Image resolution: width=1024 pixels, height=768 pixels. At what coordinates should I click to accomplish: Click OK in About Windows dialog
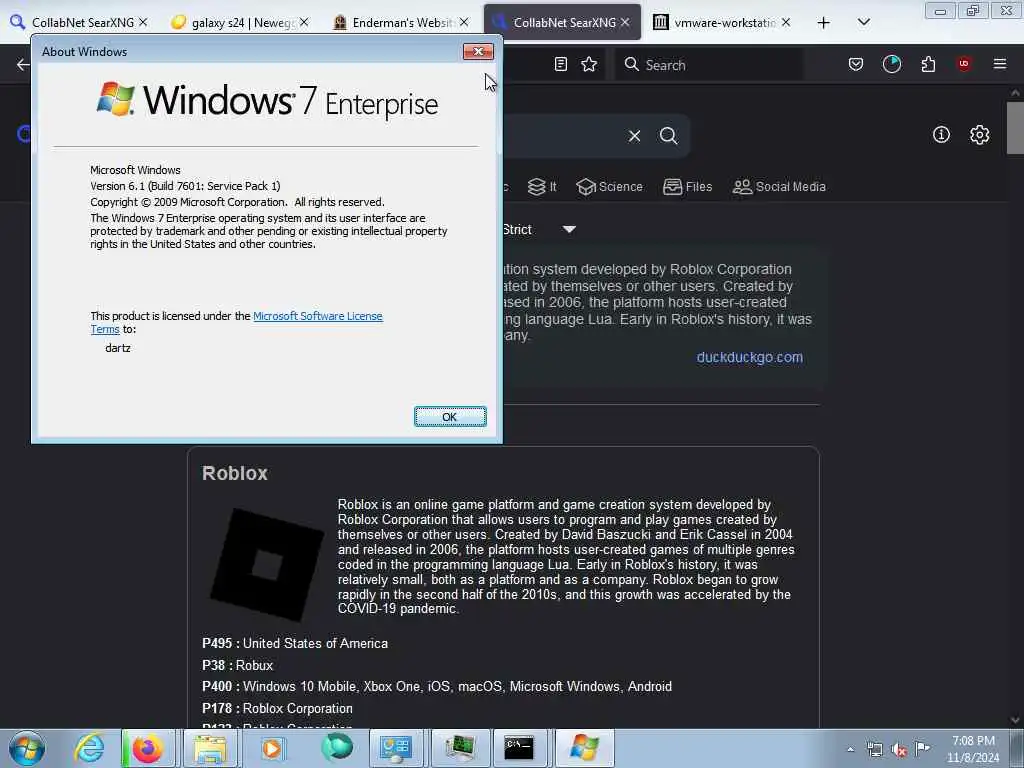click(450, 417)
